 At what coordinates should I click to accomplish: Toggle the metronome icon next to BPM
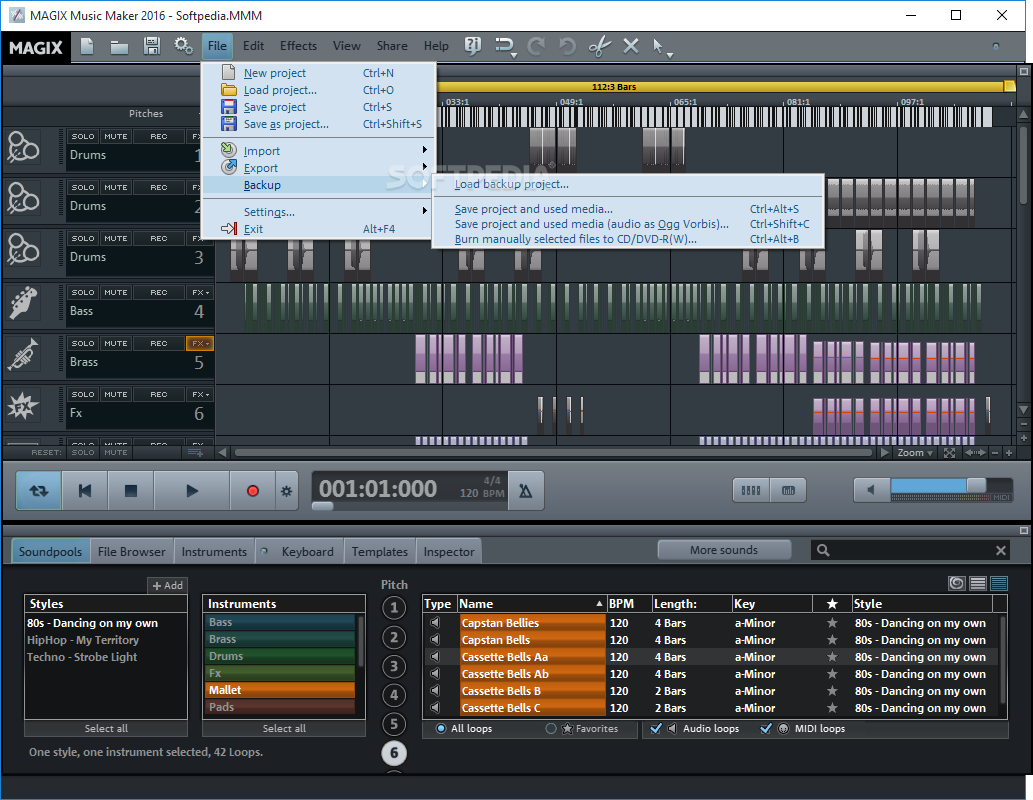pos(526,491)
